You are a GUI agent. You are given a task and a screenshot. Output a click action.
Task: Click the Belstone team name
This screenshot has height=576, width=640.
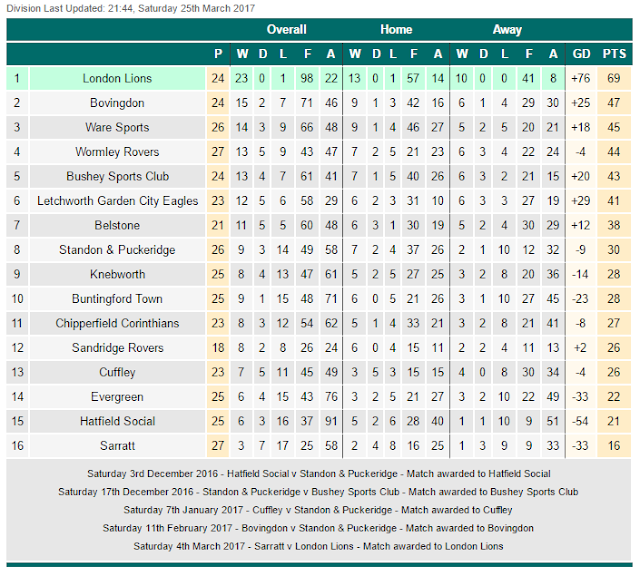click(116, 225)
